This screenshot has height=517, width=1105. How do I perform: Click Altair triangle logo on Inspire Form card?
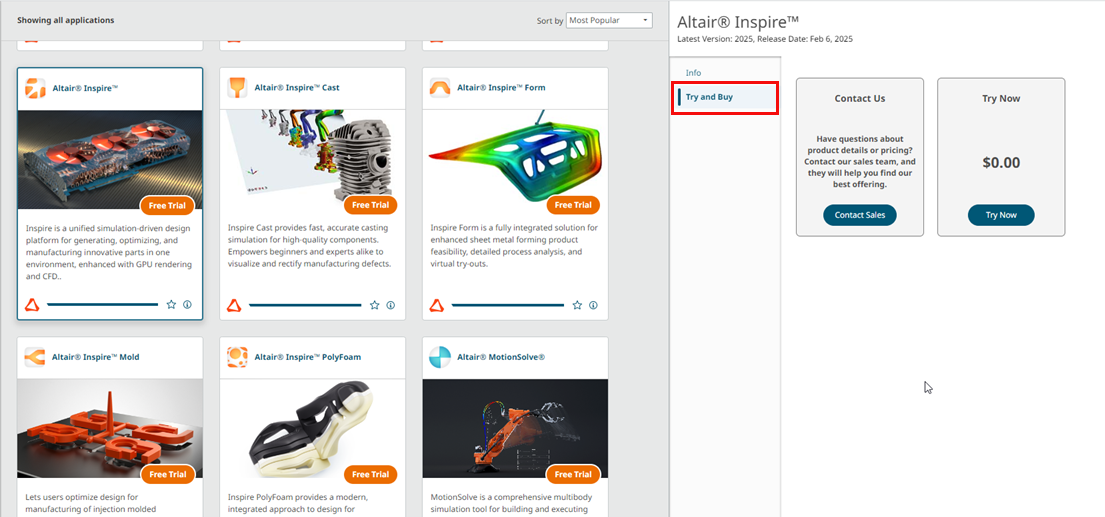tap(437, 305)
